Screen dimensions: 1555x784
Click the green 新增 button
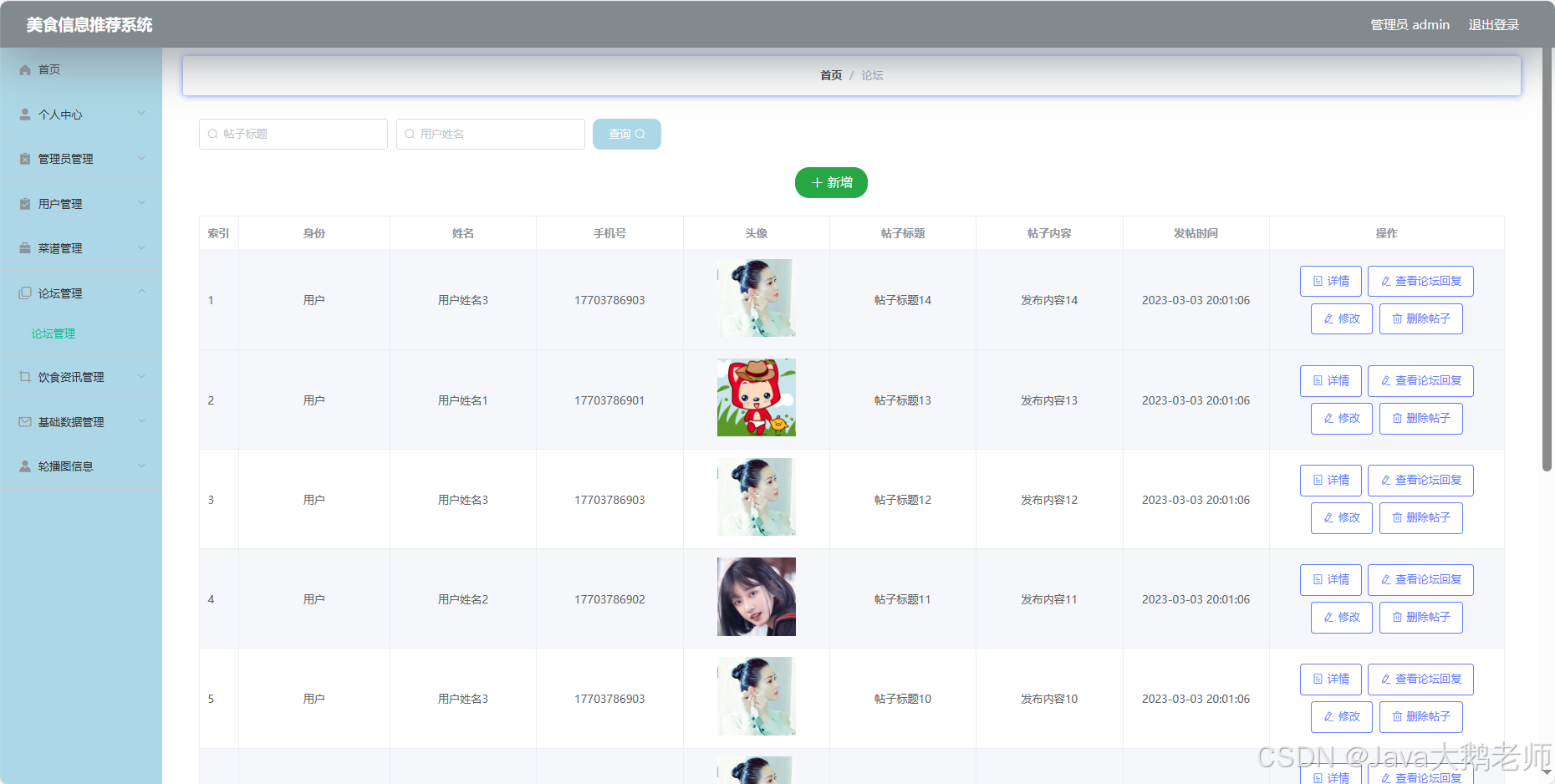(831, 182)
